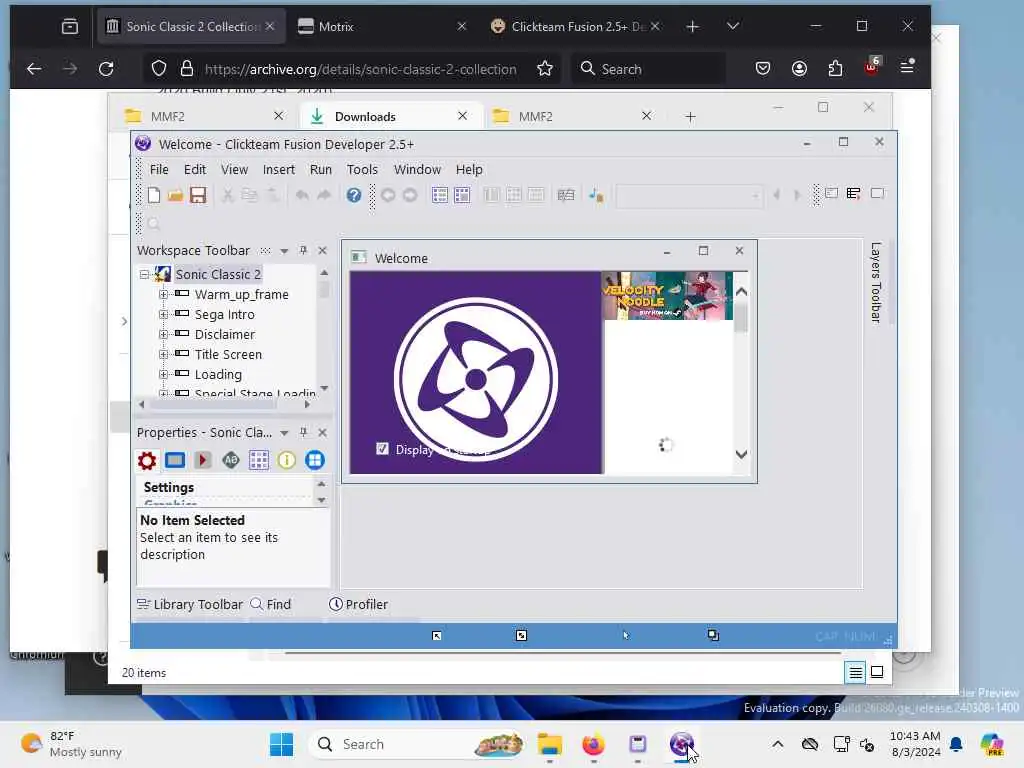
Task: Click the Window properties blue screen icon
Action: tap(175, 460)
